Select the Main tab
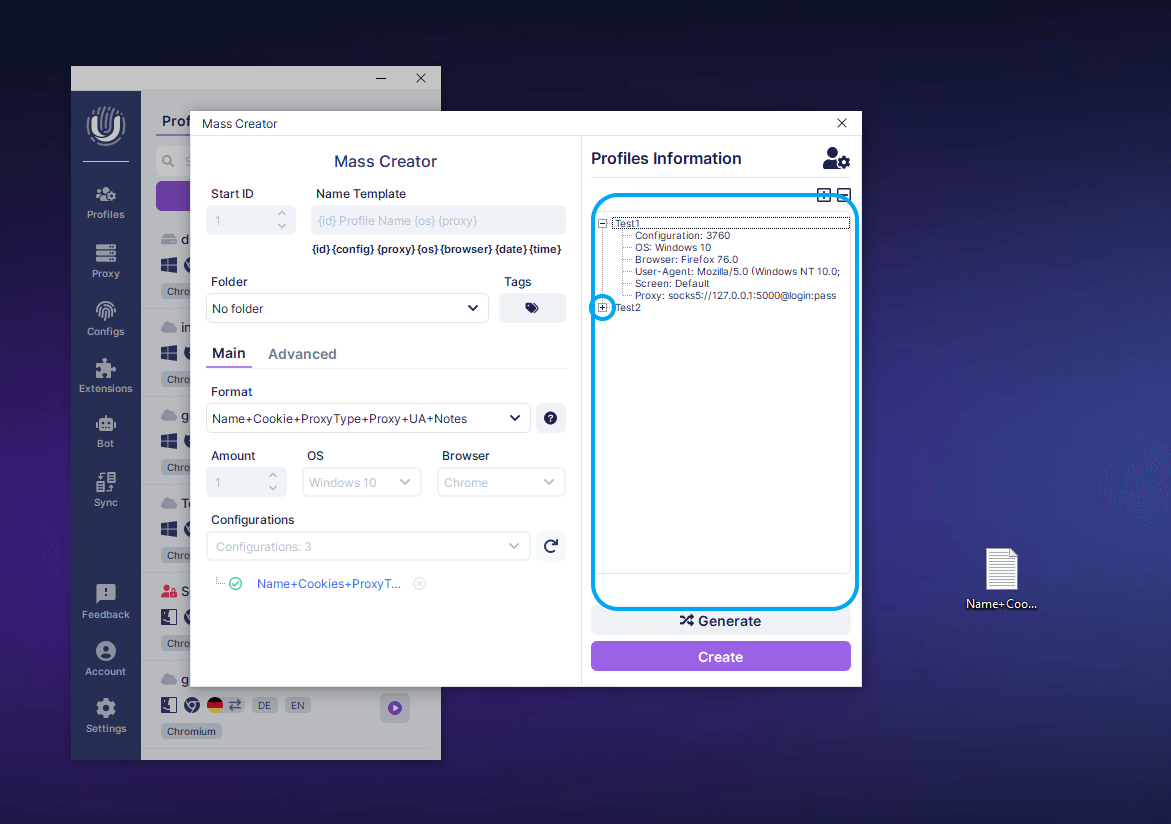 point(228,353)
